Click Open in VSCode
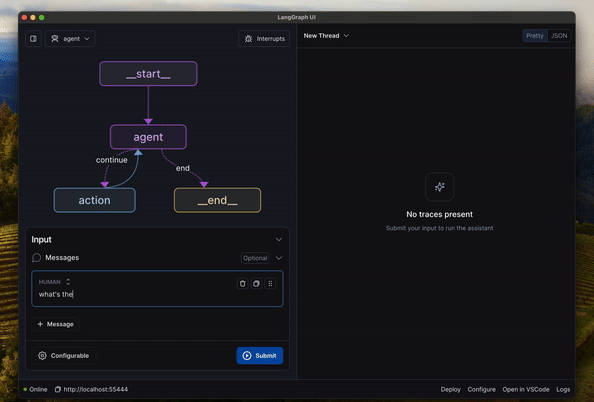594x402 pixels. 526,389
